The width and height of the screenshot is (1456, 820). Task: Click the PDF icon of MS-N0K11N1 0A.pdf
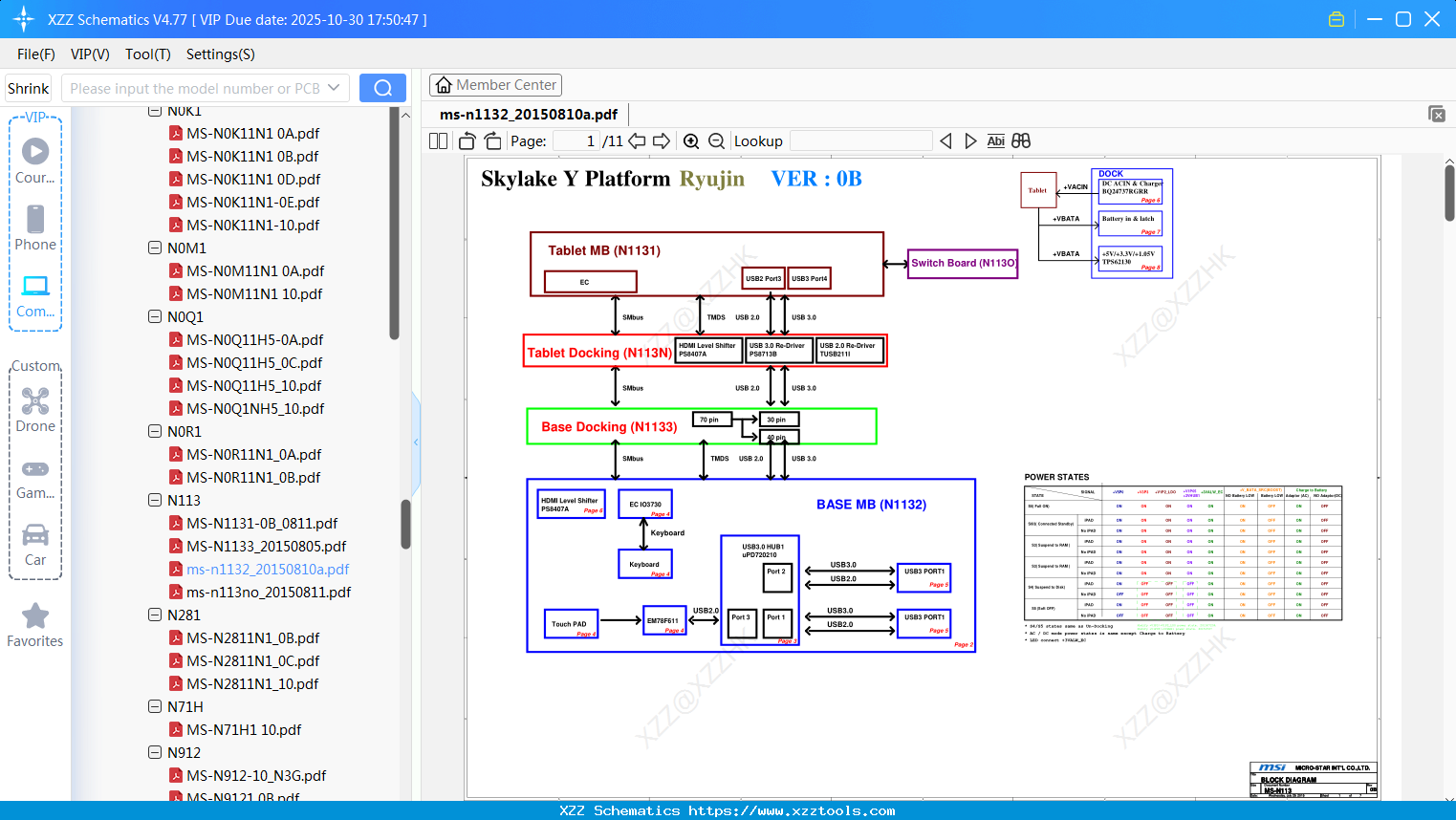tap(176, 133)
